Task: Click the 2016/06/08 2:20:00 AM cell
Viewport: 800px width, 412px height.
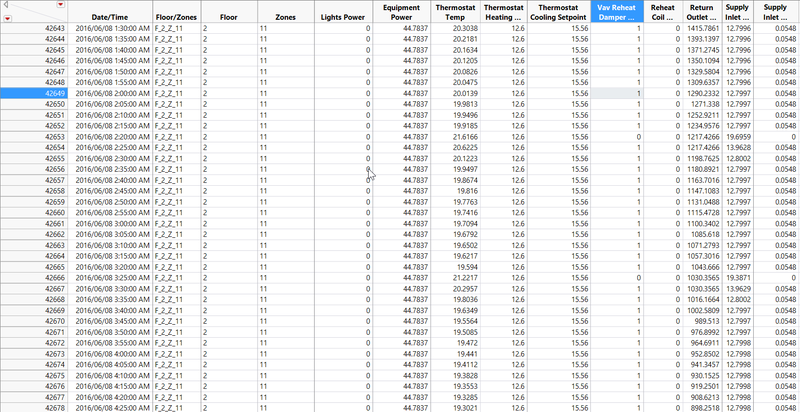Action: click(x=112, y=137)
